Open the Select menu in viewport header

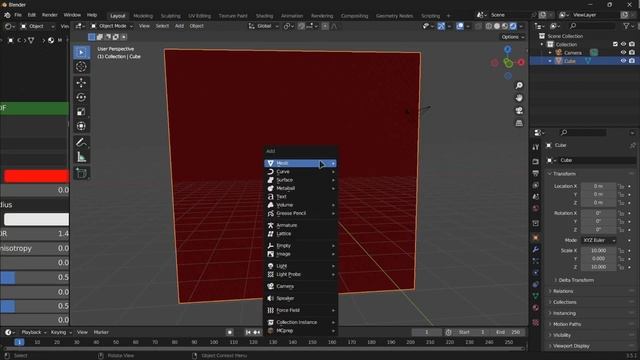click(162, 26)
